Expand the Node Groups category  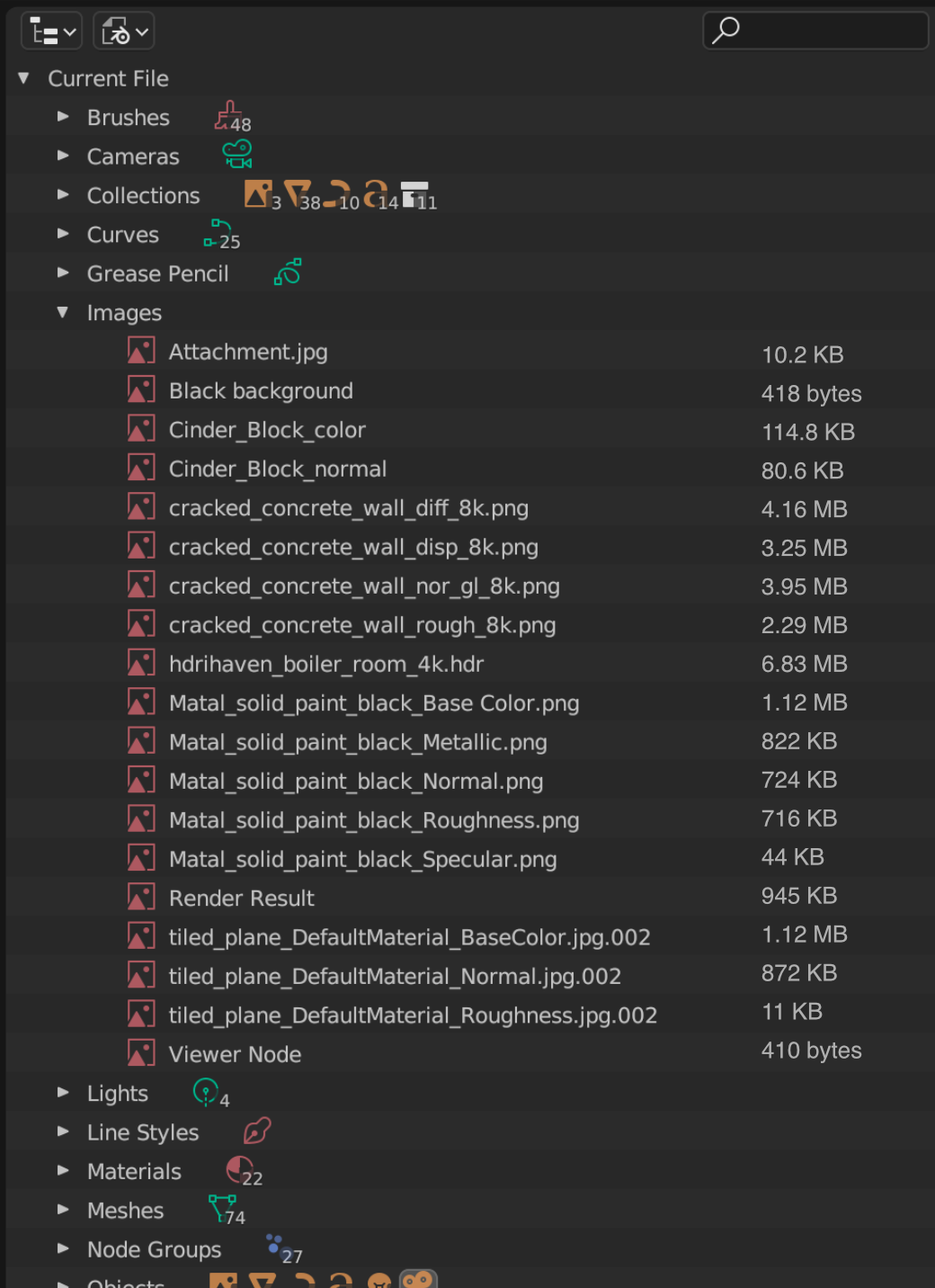(63, 1248)
